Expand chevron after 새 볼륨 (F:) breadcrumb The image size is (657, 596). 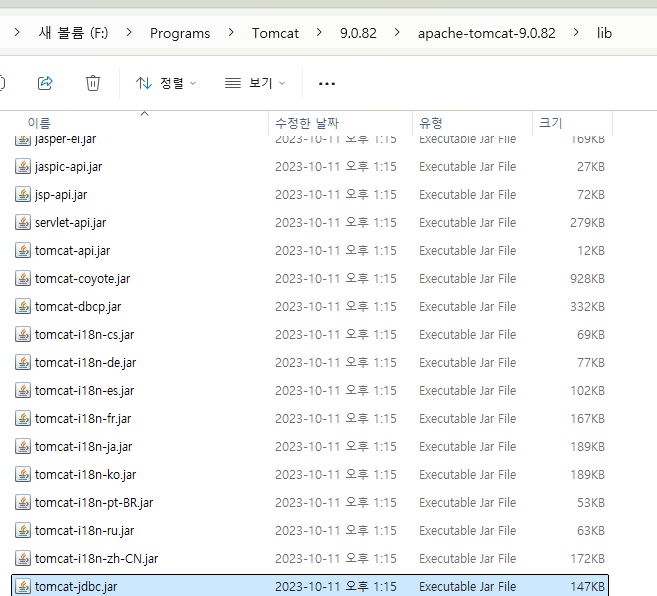click(129, 32)
